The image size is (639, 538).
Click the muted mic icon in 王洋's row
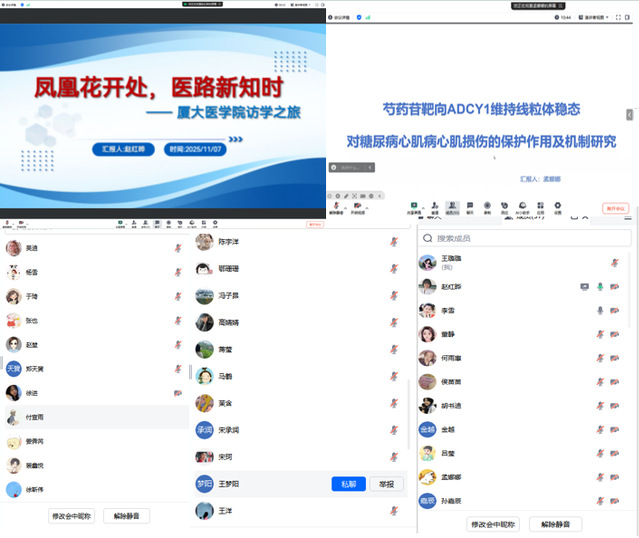coord(394,511)
